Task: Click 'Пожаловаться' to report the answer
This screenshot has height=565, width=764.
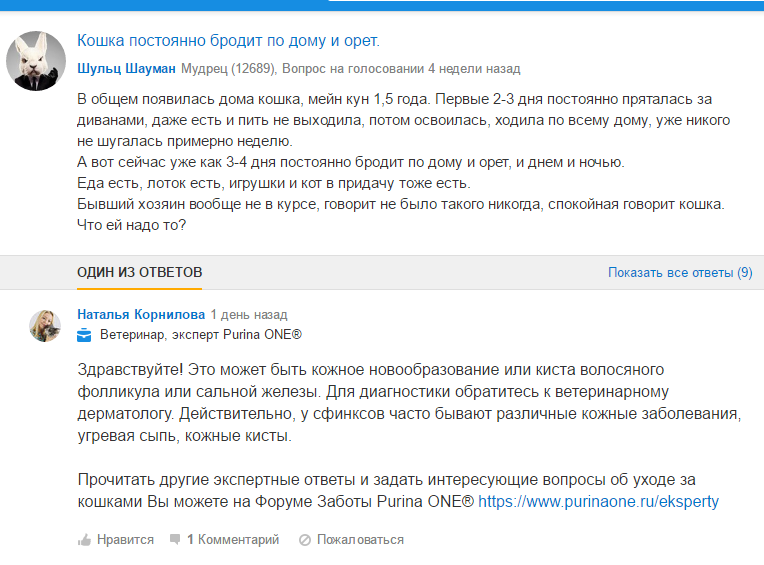Action: coord(360,540)
